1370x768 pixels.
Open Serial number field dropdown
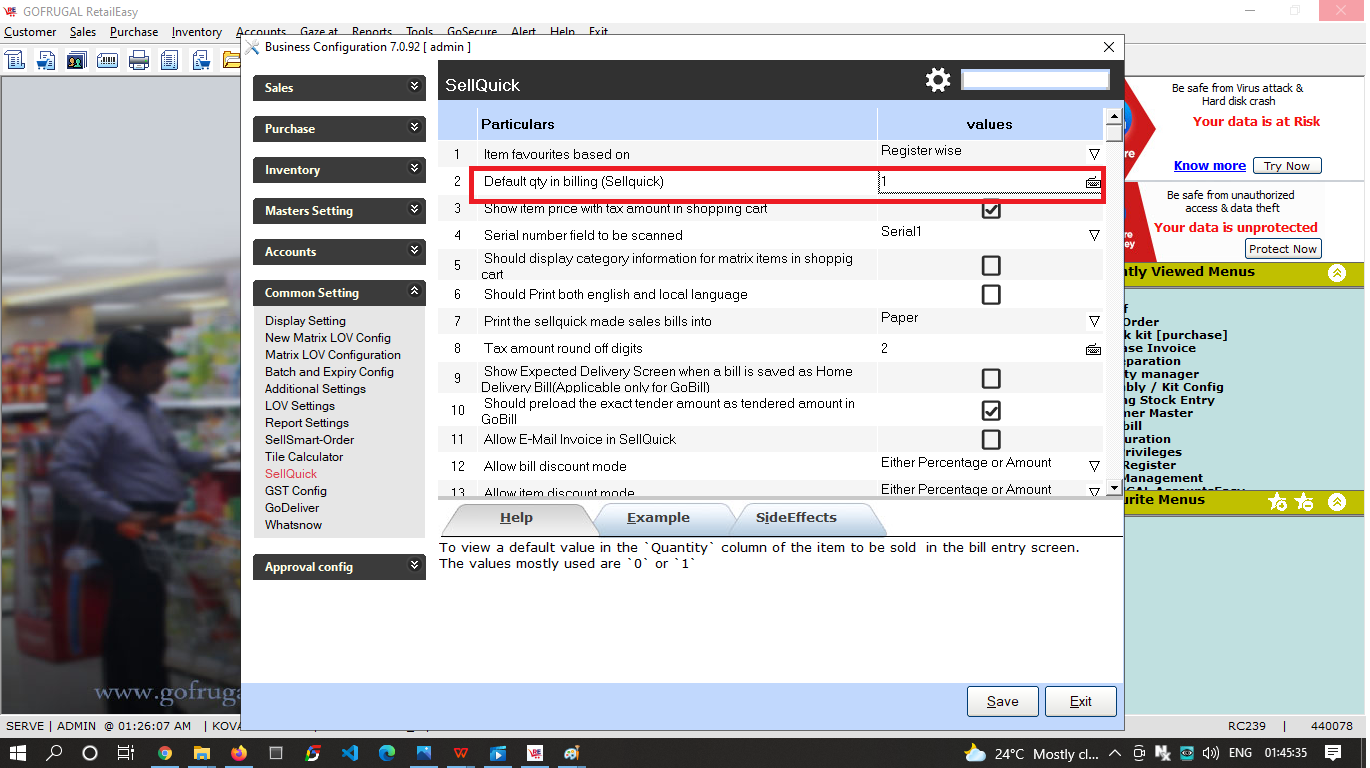(1094, 235)
